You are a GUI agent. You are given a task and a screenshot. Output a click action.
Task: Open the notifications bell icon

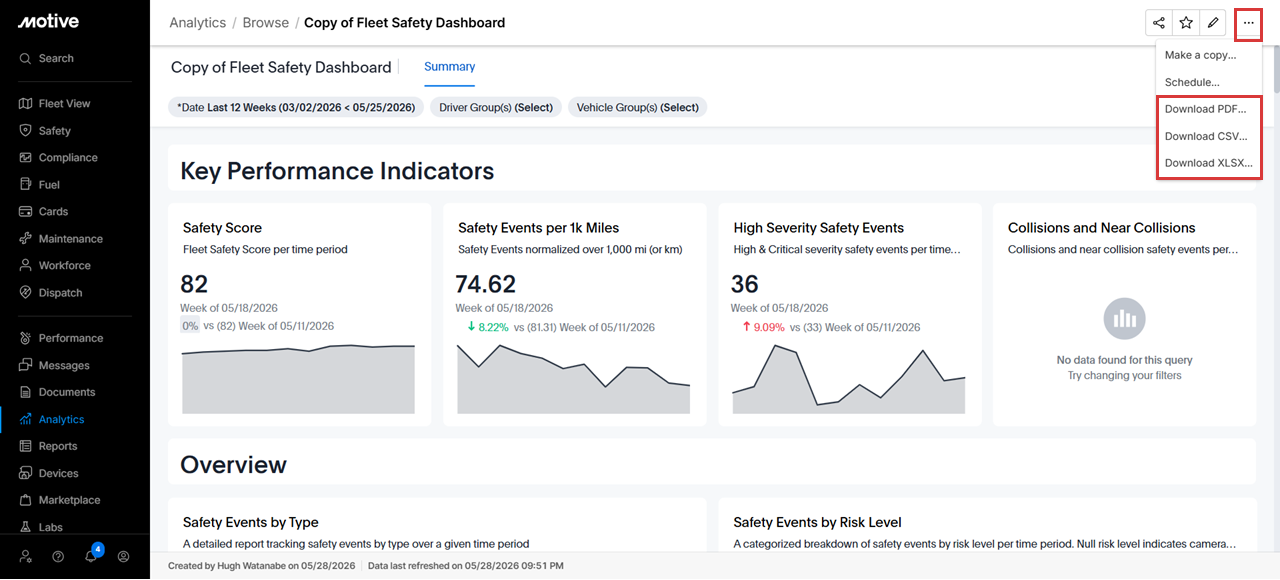[91, 556]
